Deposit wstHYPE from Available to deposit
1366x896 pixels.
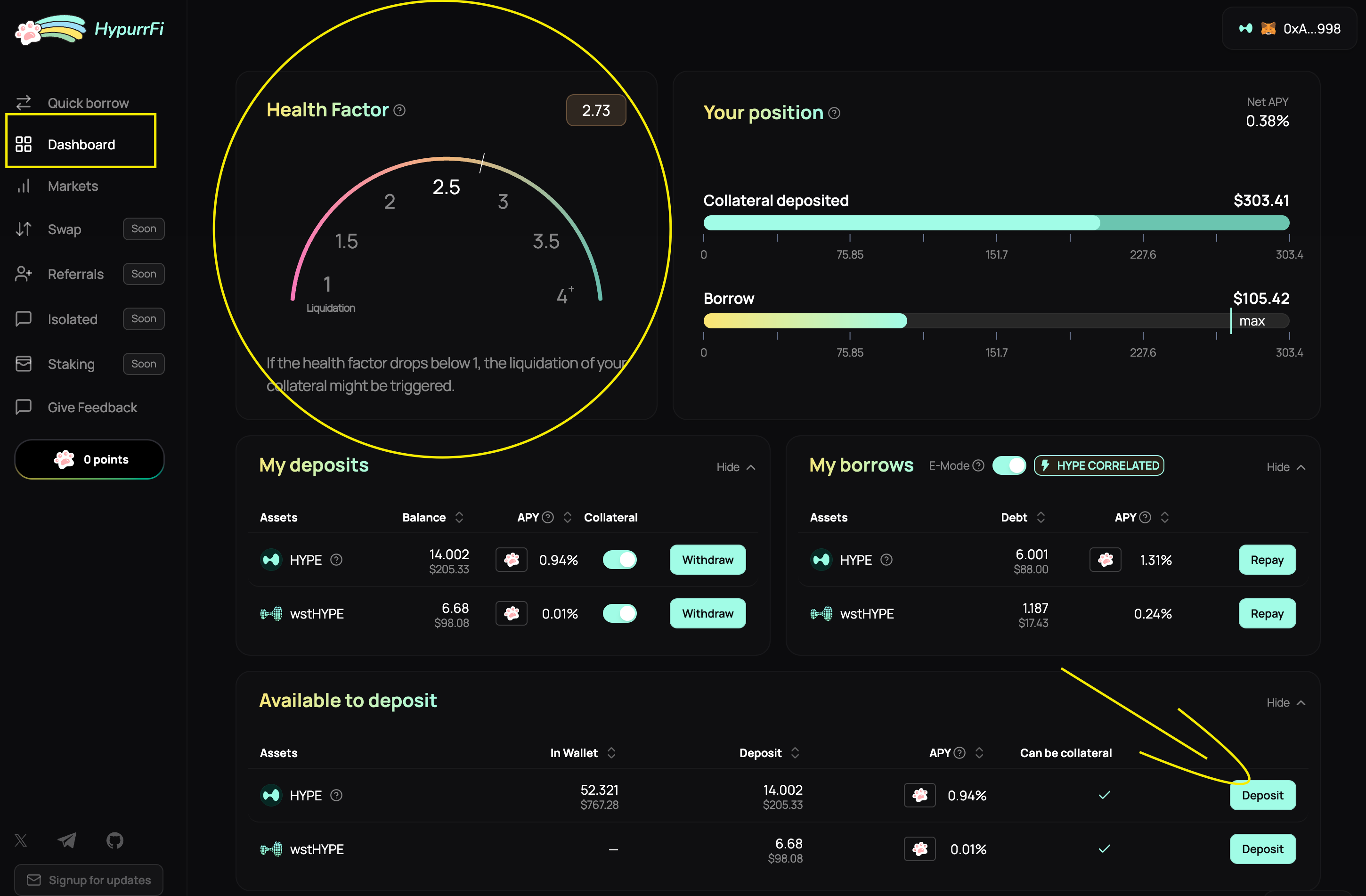point(1262,849)
